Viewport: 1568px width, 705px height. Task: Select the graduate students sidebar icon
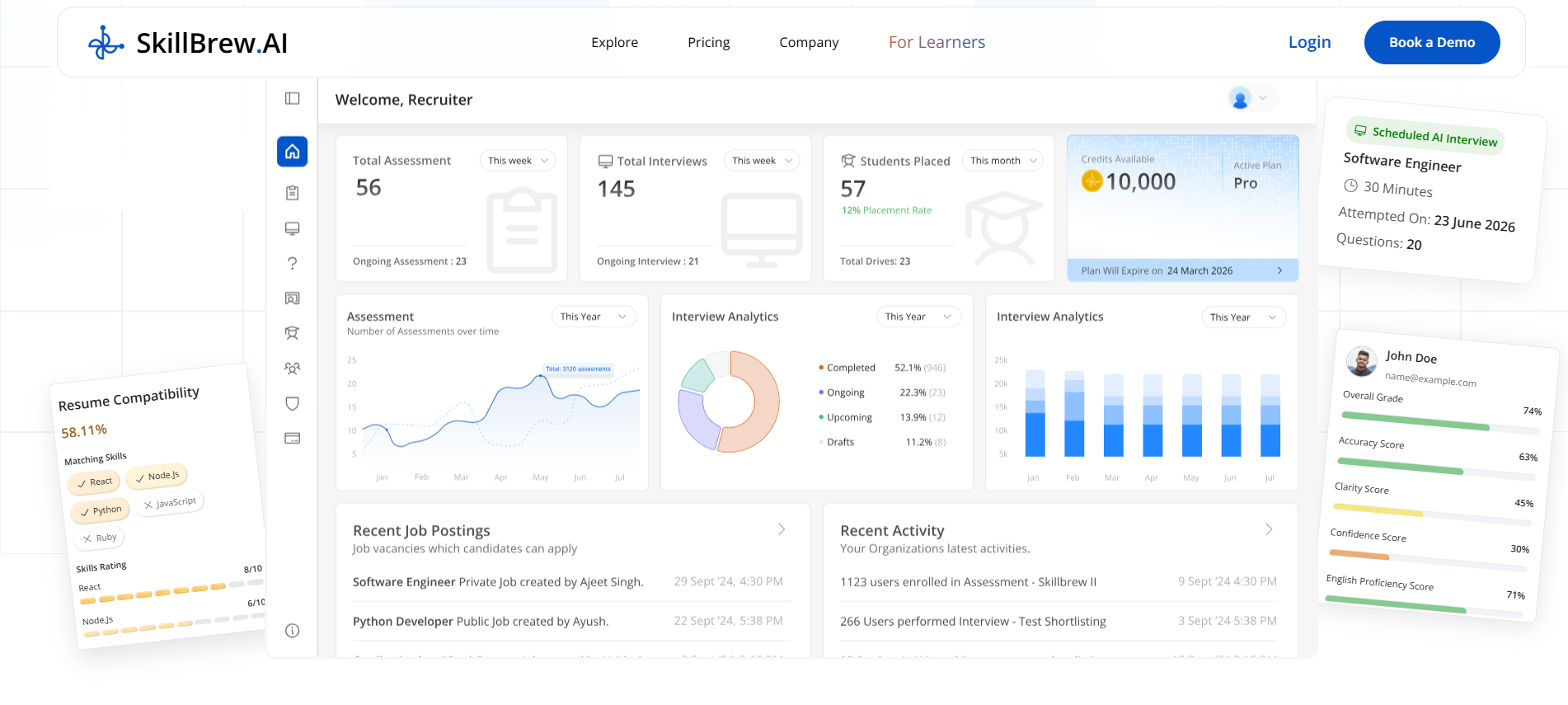point(292,333)
